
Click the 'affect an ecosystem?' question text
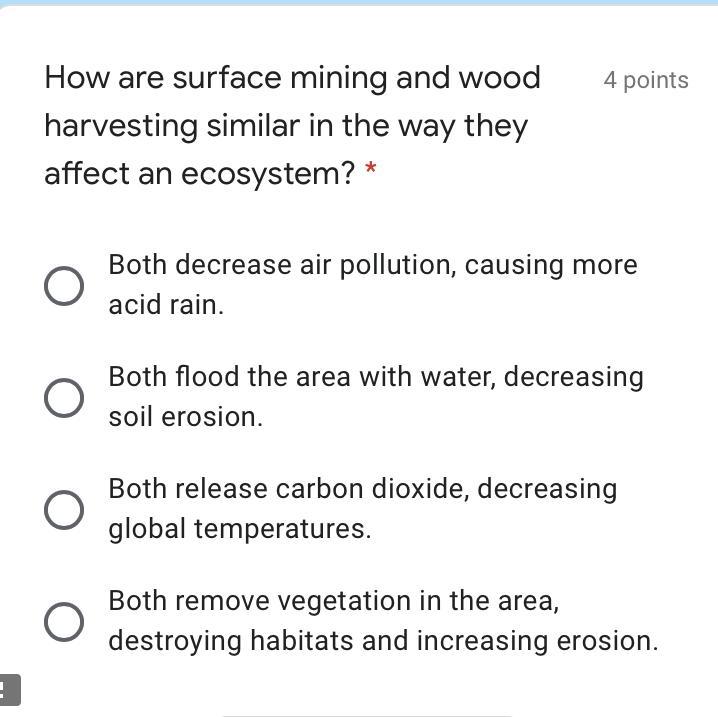point(199,174)
